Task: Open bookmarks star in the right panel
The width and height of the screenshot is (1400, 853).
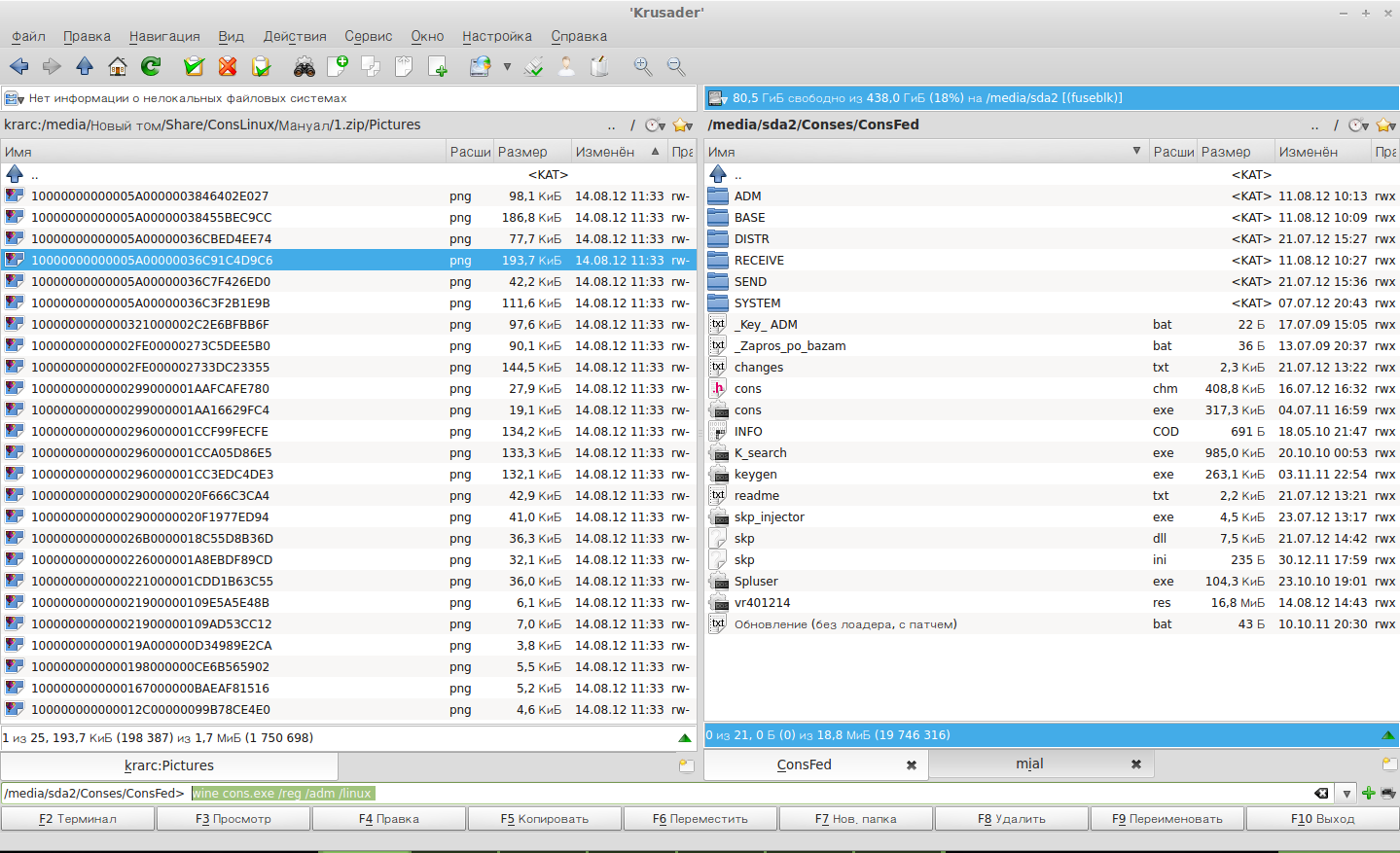Action: click(1385, 125)
